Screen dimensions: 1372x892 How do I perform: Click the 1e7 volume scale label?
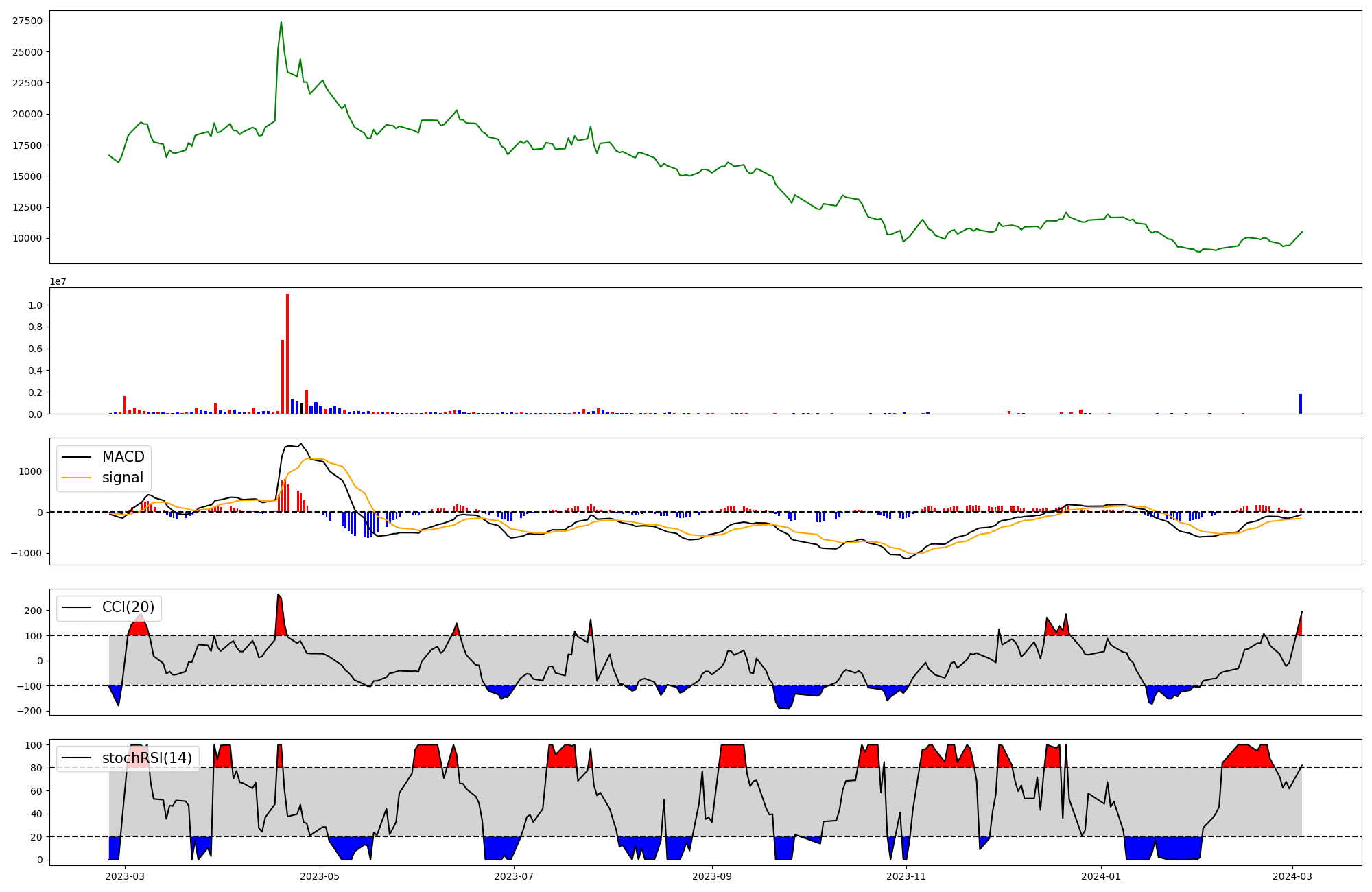point(58,281)
